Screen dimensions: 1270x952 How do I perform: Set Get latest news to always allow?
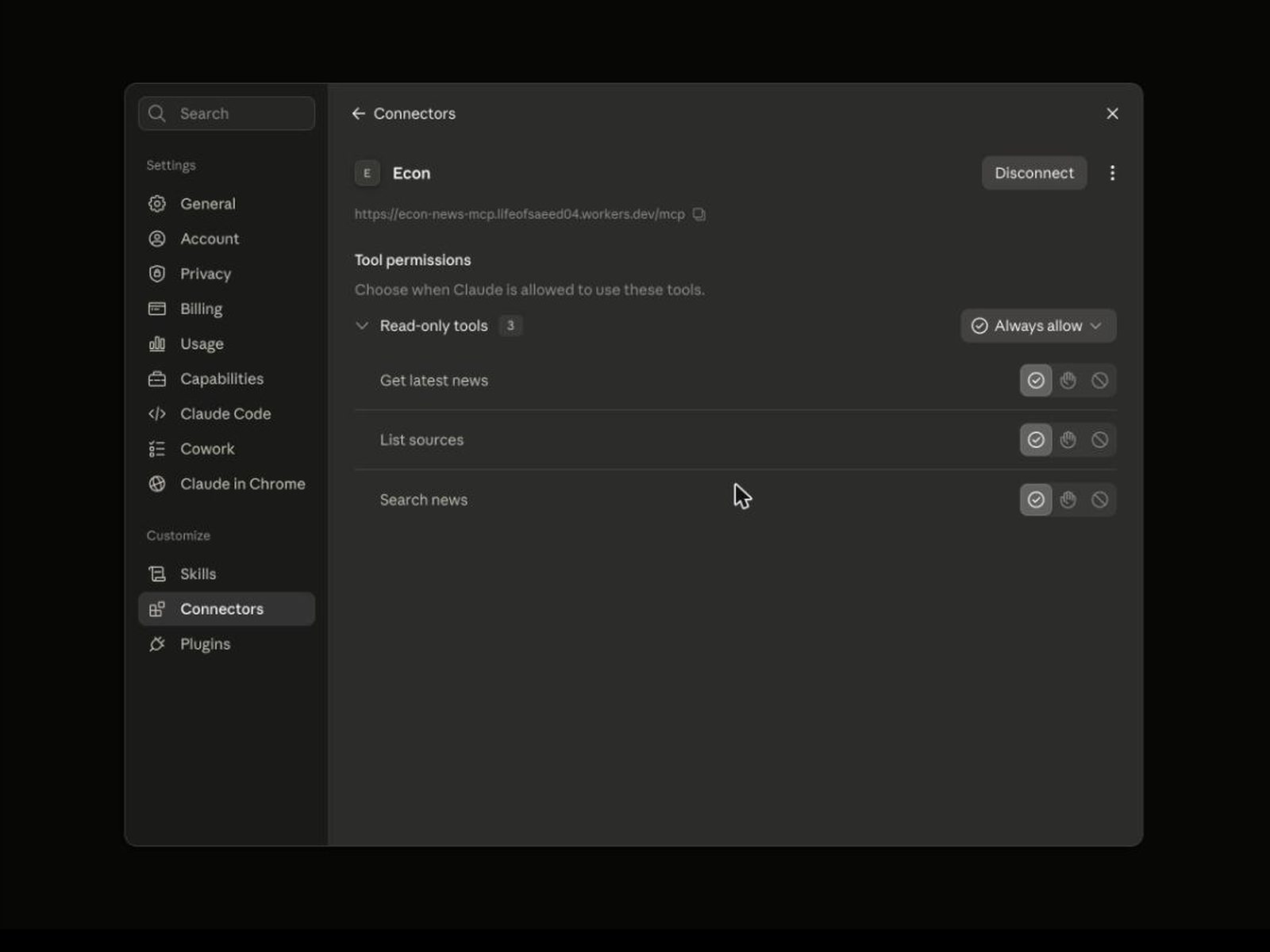[1036, 380]
